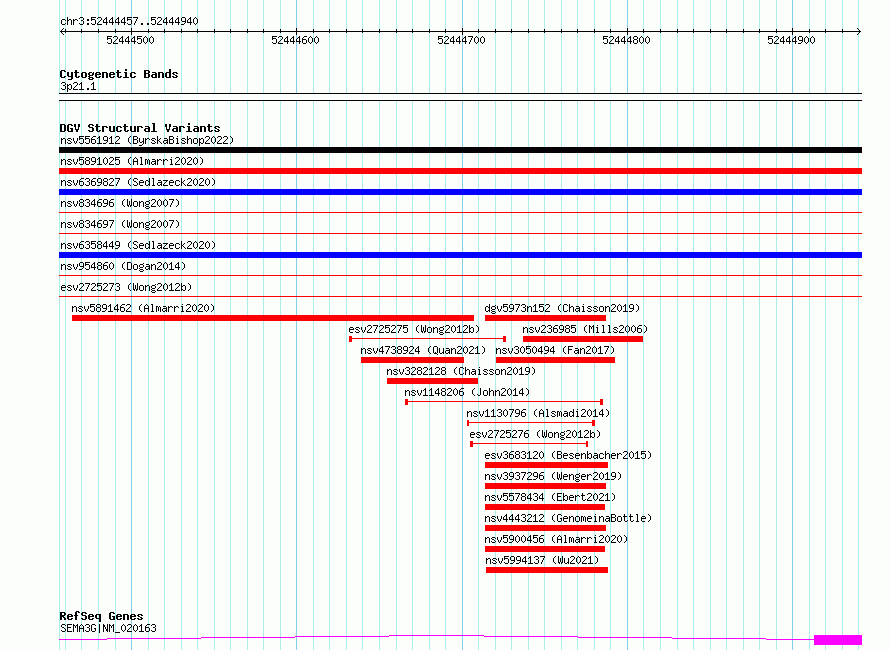The width and height of the screenshot is (890, 650).
Task: Open nsv4738924 (Quan2021) variant
Action: 423,350
